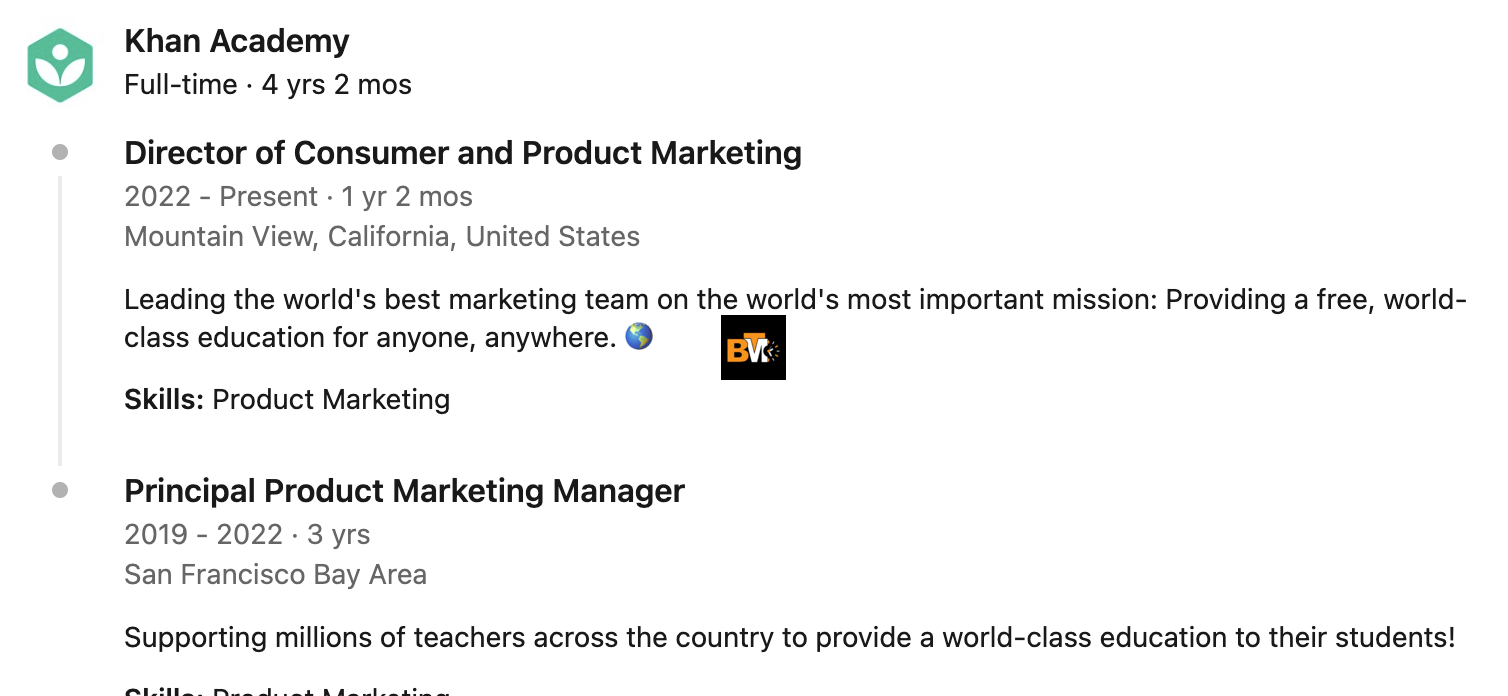Select the "Director of Consumer and Product Marketing" title
1508x696 pixels.
pos(463,153)
